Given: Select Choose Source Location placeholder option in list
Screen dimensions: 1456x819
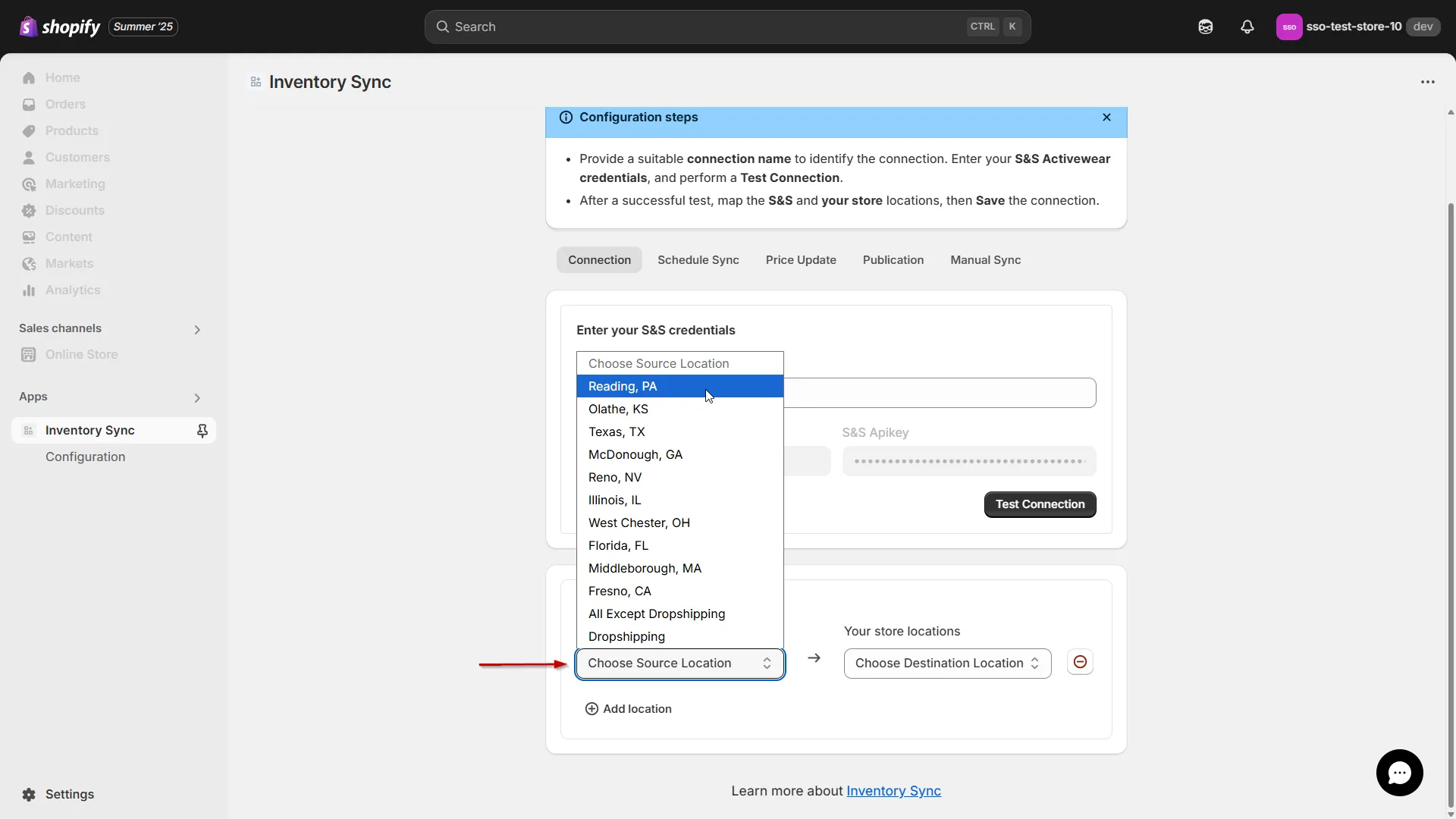Looking at the screenshot, I should 680,363.
